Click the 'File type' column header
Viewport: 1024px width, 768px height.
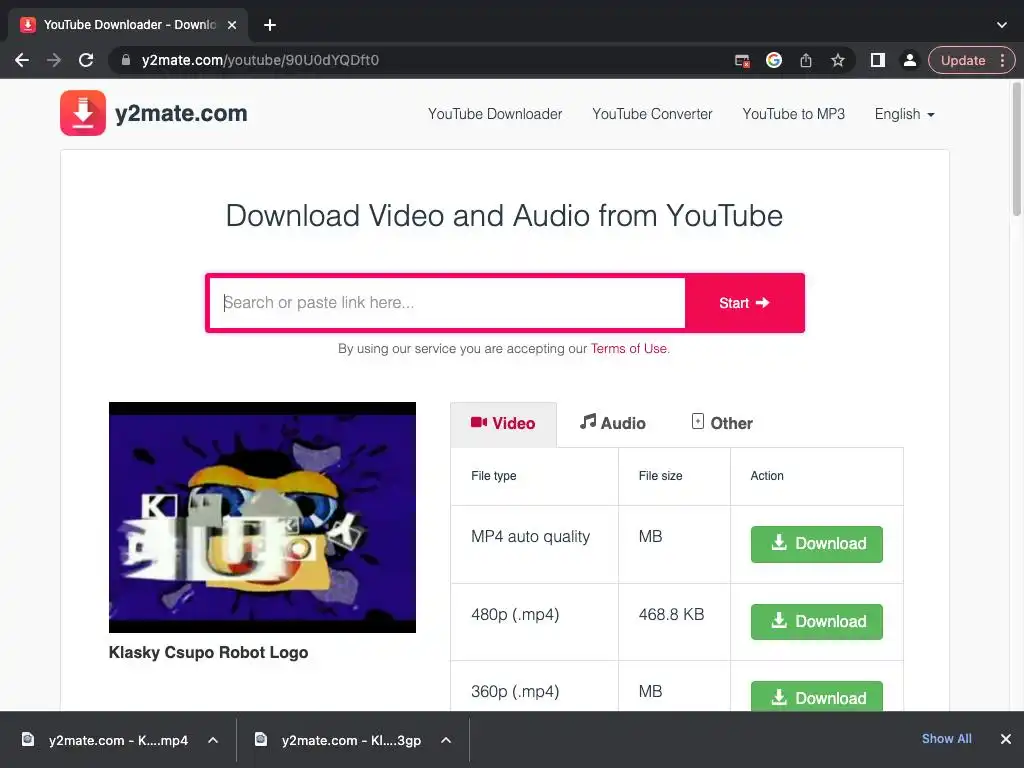pyautogui.click(x=494, y=476)
